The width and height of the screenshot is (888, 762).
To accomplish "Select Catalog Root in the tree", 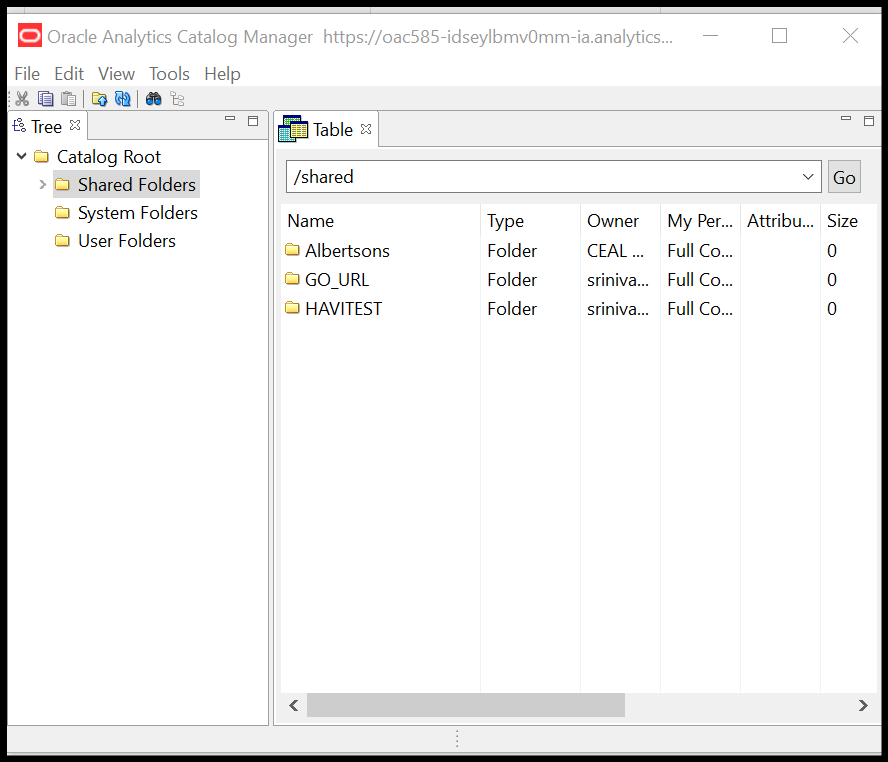I will (x=109, y=157).
